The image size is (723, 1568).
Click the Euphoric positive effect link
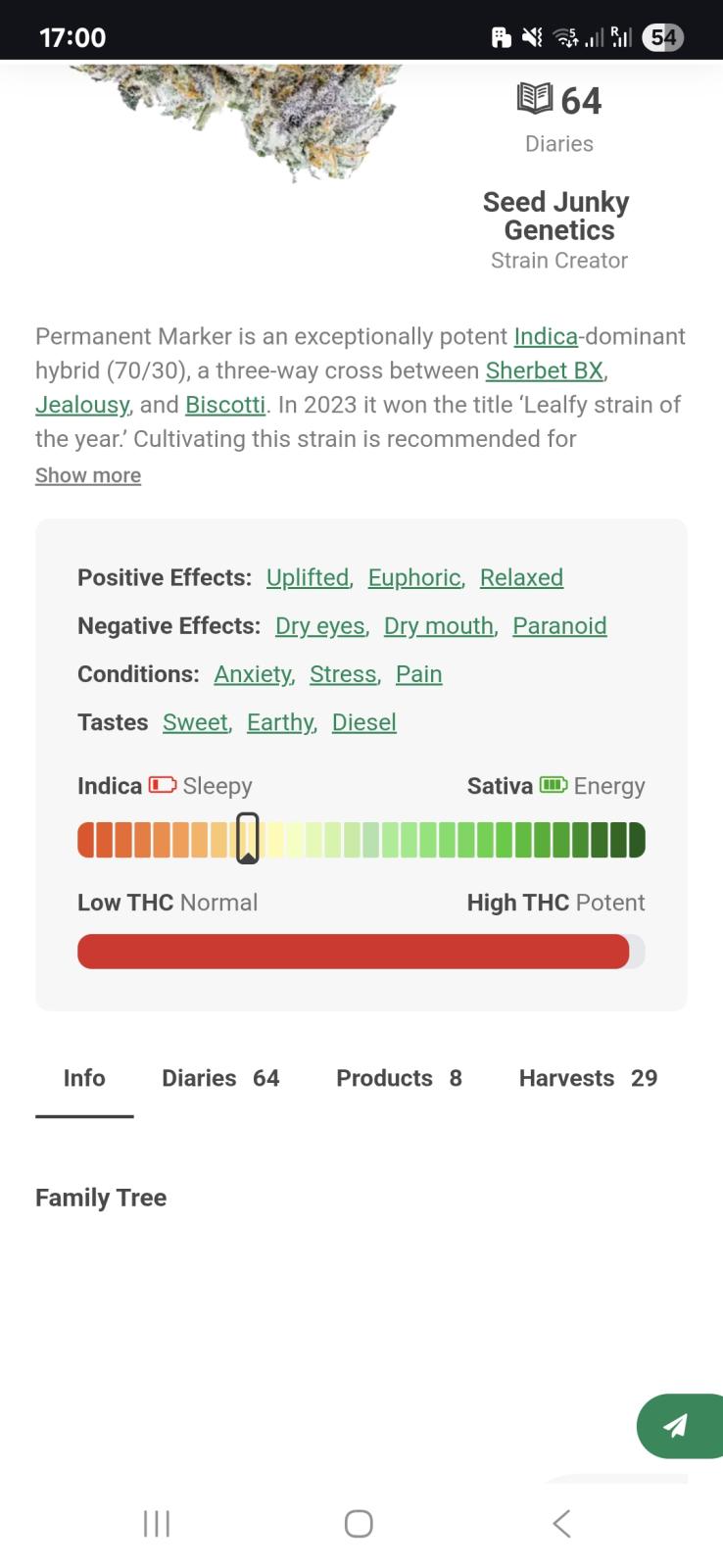pos(414,577)
